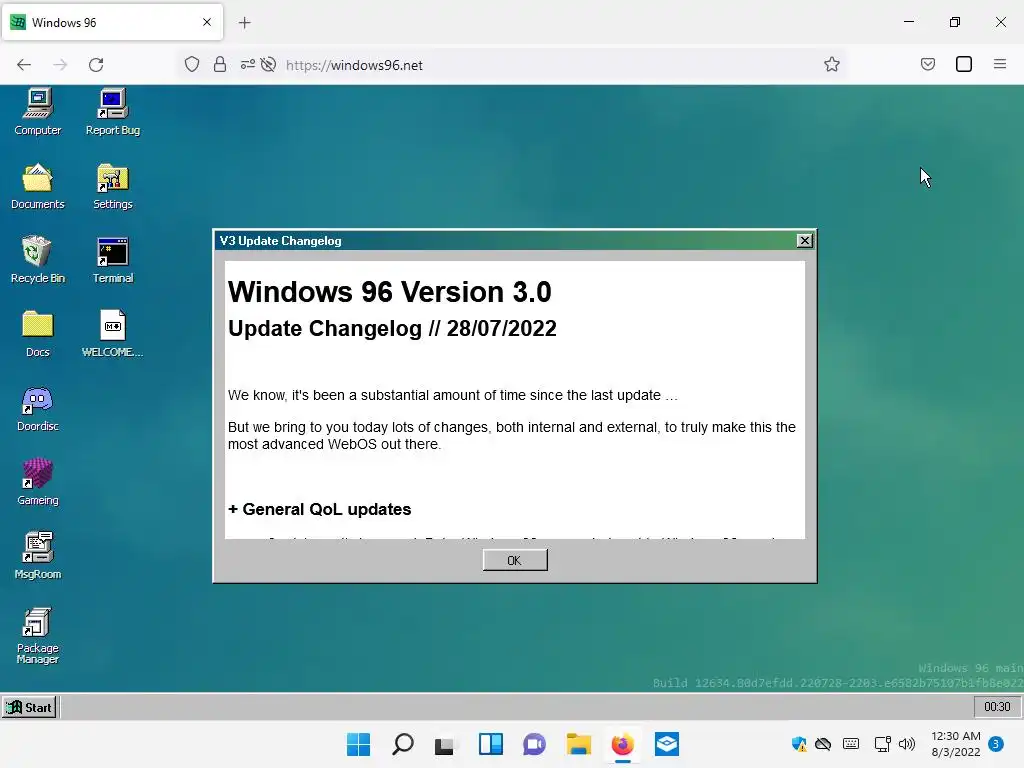Open the Save to Pocket icon
The height and width of the screenshot is (768, 1024).
pos(928,64)
